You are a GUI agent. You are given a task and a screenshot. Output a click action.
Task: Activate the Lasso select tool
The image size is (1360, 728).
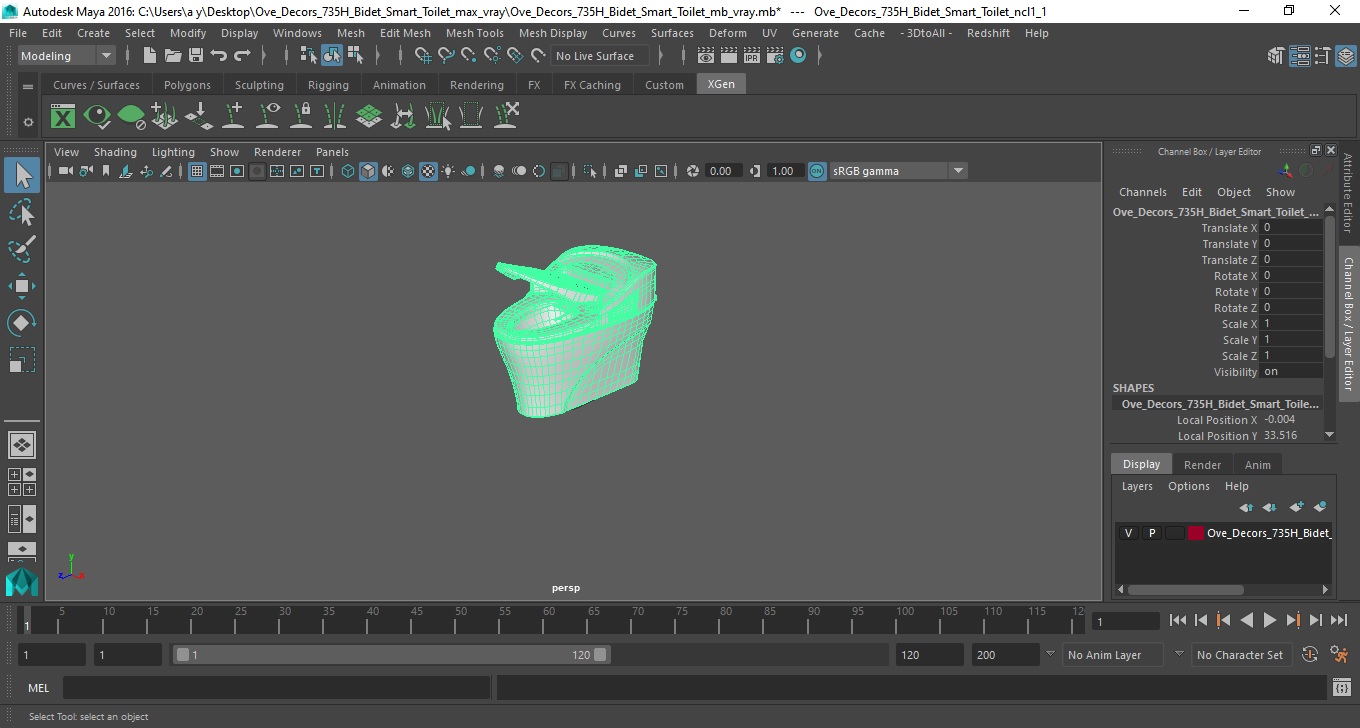[x=22, y=213]
